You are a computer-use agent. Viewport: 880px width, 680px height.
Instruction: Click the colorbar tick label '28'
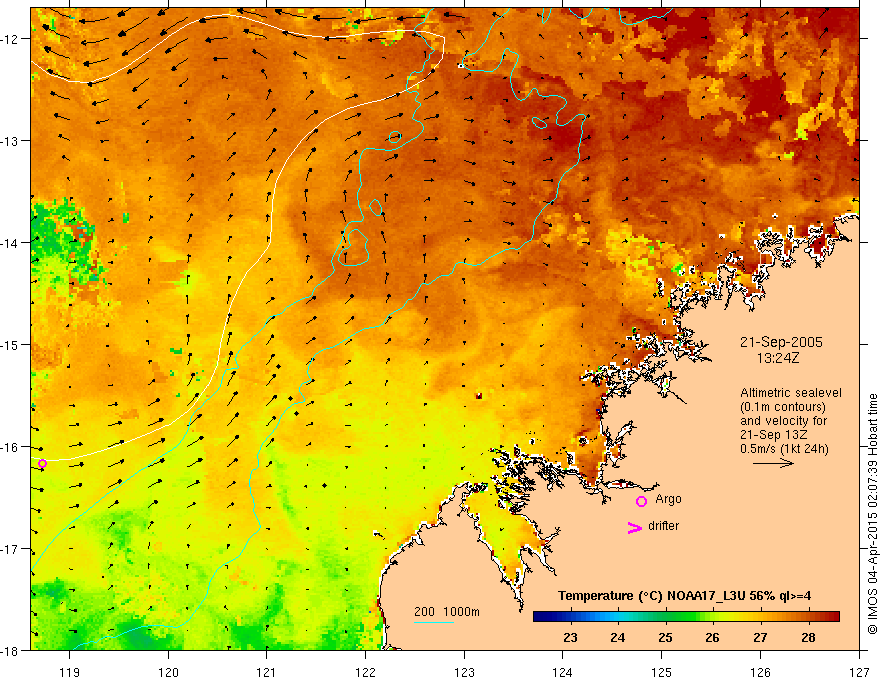click(x=808, y=638)
